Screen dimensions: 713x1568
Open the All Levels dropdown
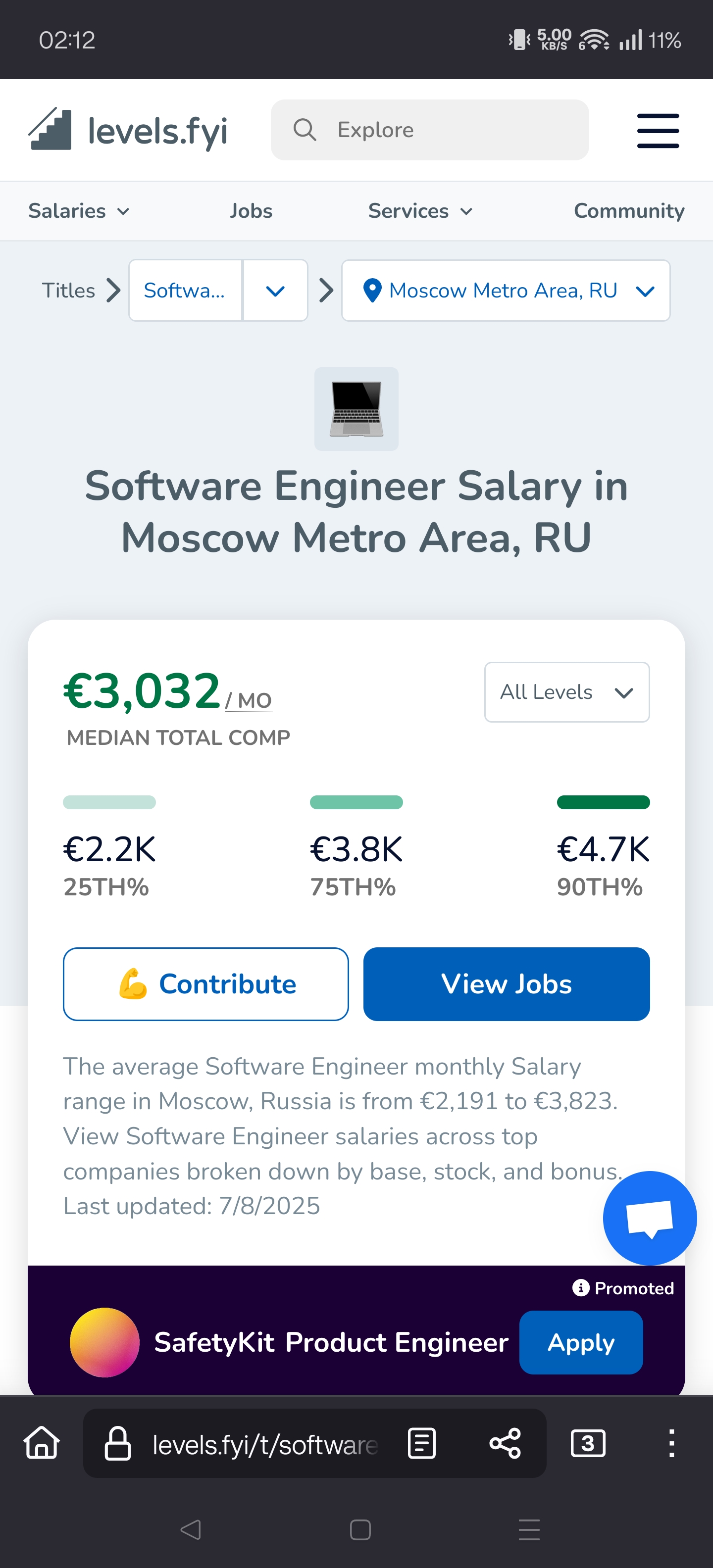coord(566,692)
